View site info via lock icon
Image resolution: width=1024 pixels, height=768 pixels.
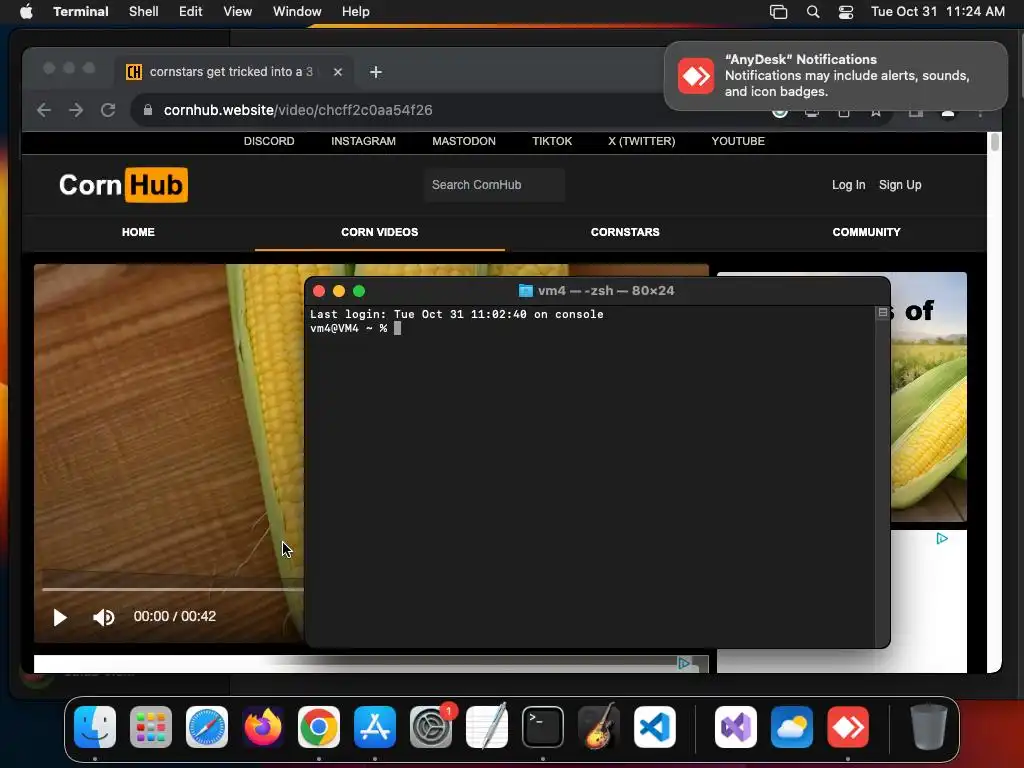148,110
